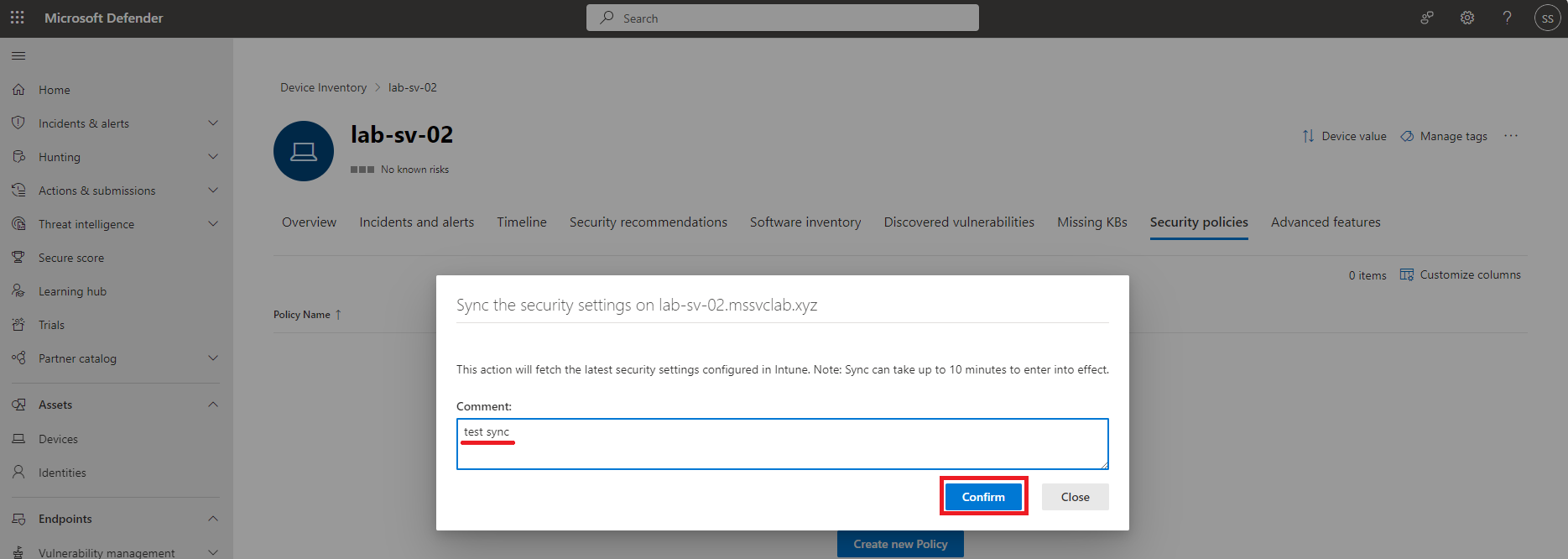Collapse the Endpoints section chevron
Viewport: 1568px width, 559px height.
(x=213, y=519)
